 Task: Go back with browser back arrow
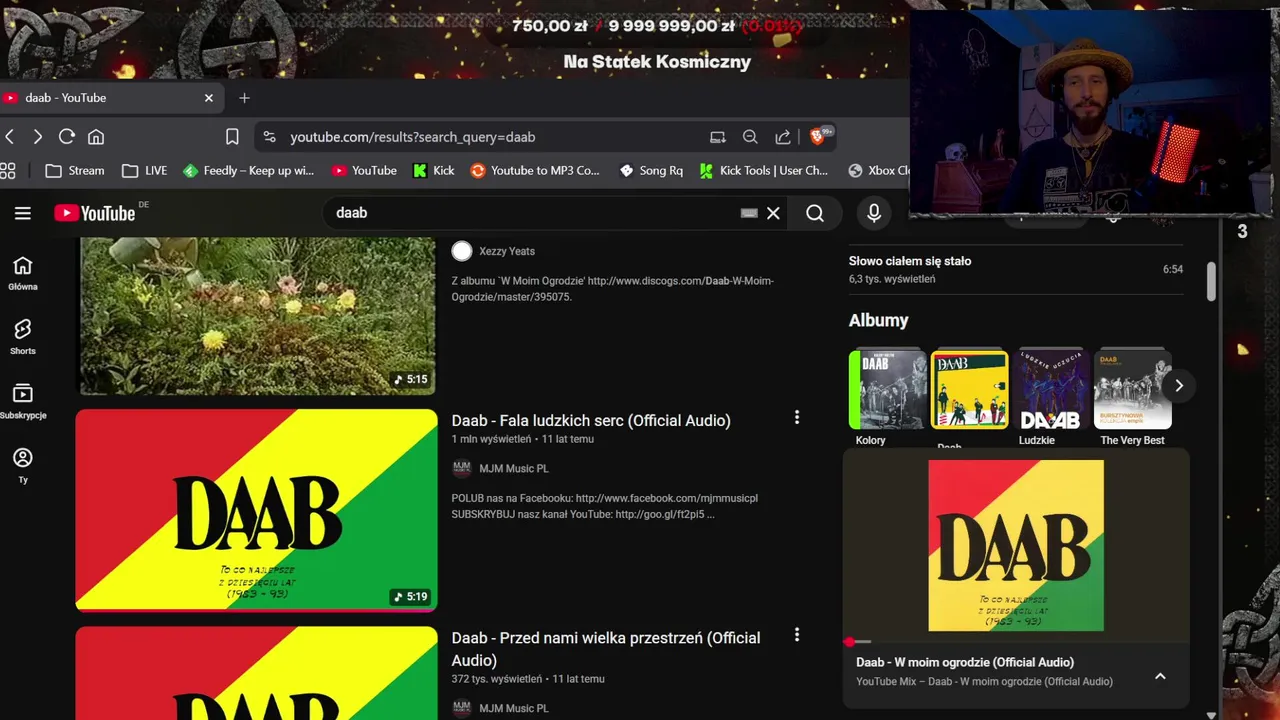pos(9,137)
